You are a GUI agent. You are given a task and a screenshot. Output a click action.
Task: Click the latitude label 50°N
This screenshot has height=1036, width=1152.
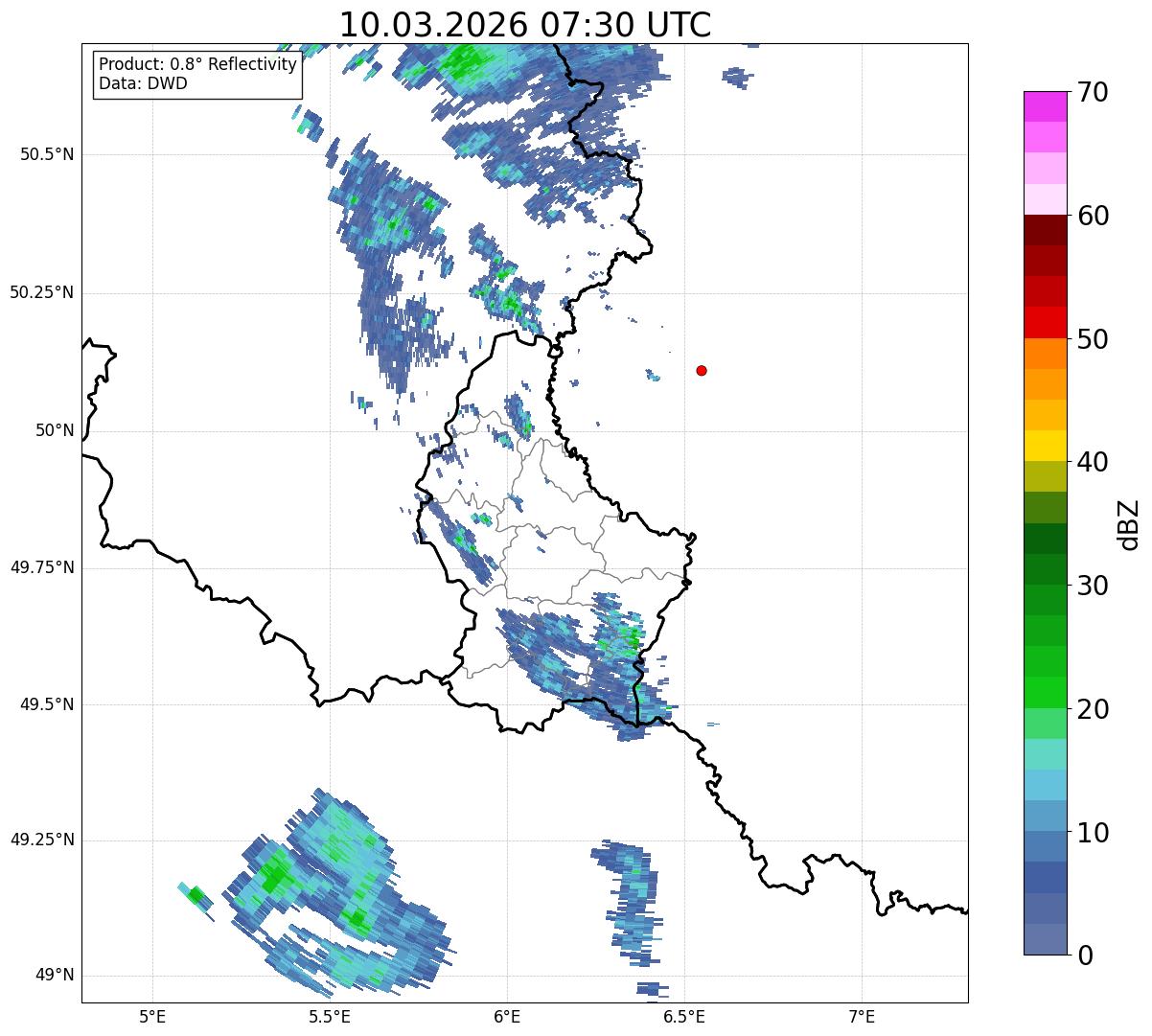click(x=55, y=430)
